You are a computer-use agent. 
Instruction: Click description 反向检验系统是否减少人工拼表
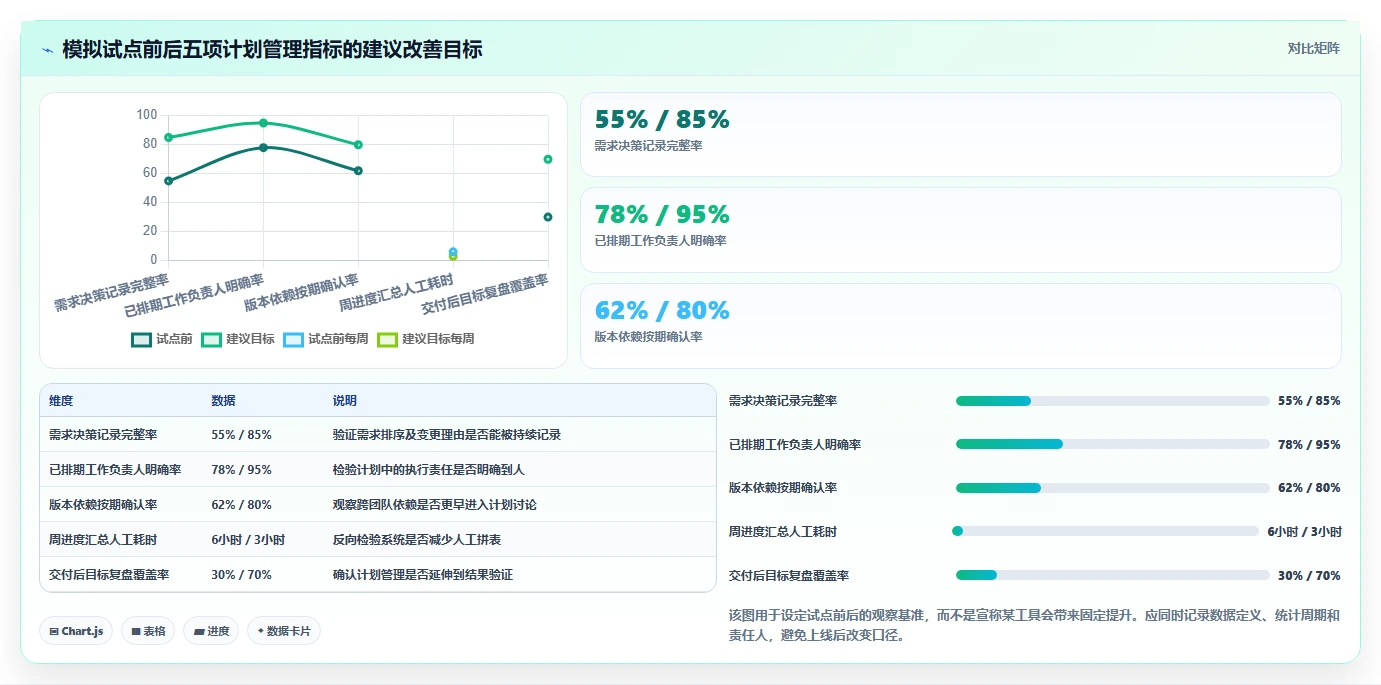pyautogui.click(x=417, y=540)
